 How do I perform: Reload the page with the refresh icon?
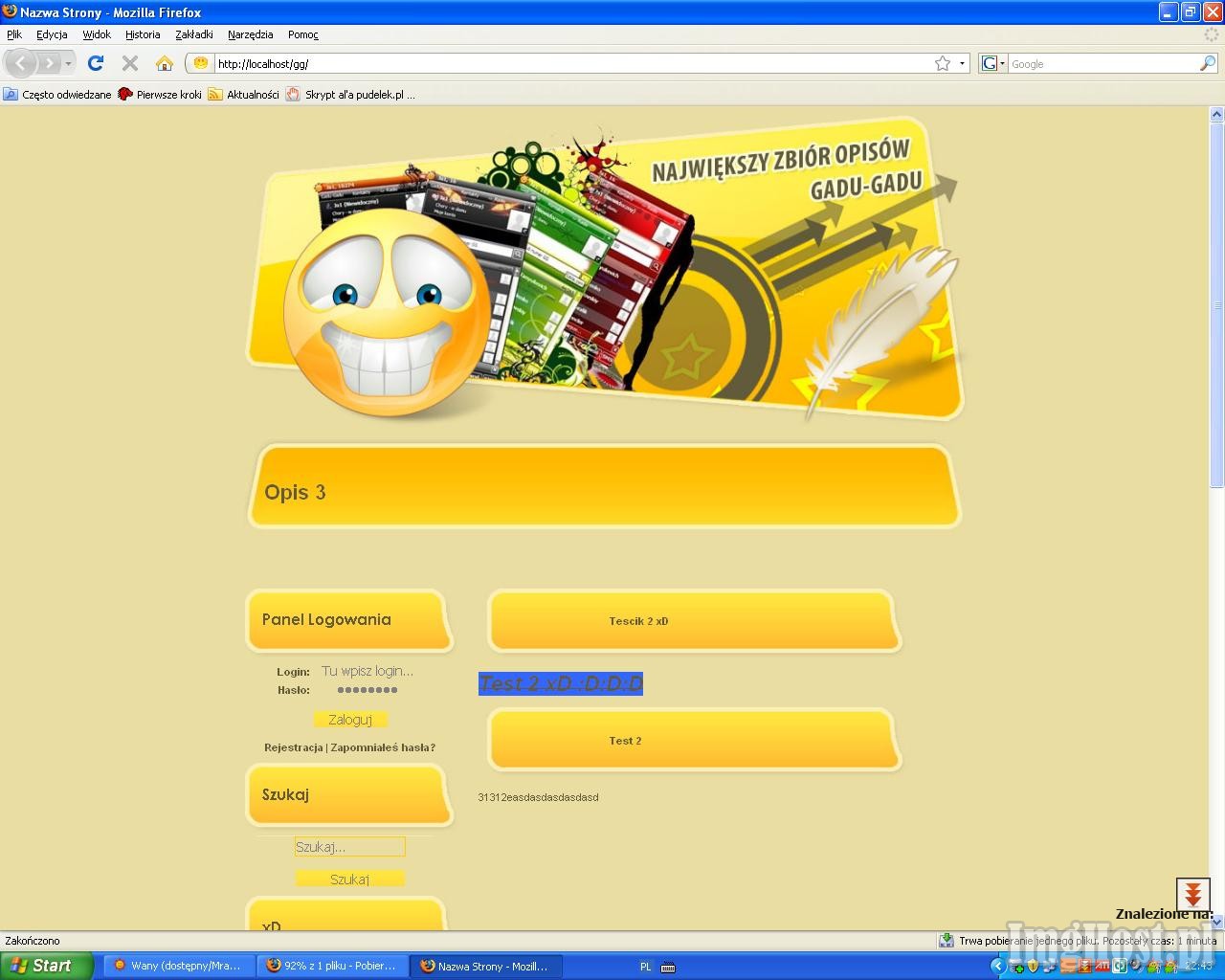click(x=96, y=63)
